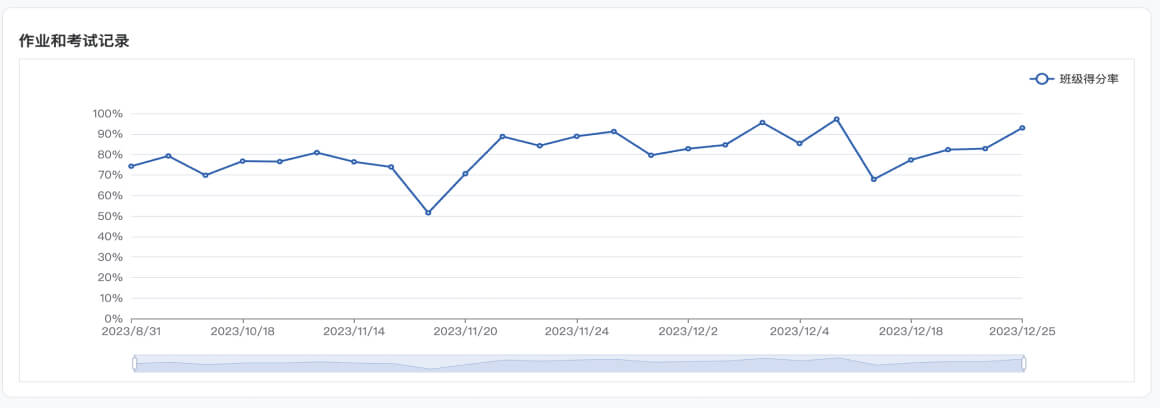Click the 2023/12/25 x-axis date label
This screenshot has width=1160, height=408.
click(1022, 332)
